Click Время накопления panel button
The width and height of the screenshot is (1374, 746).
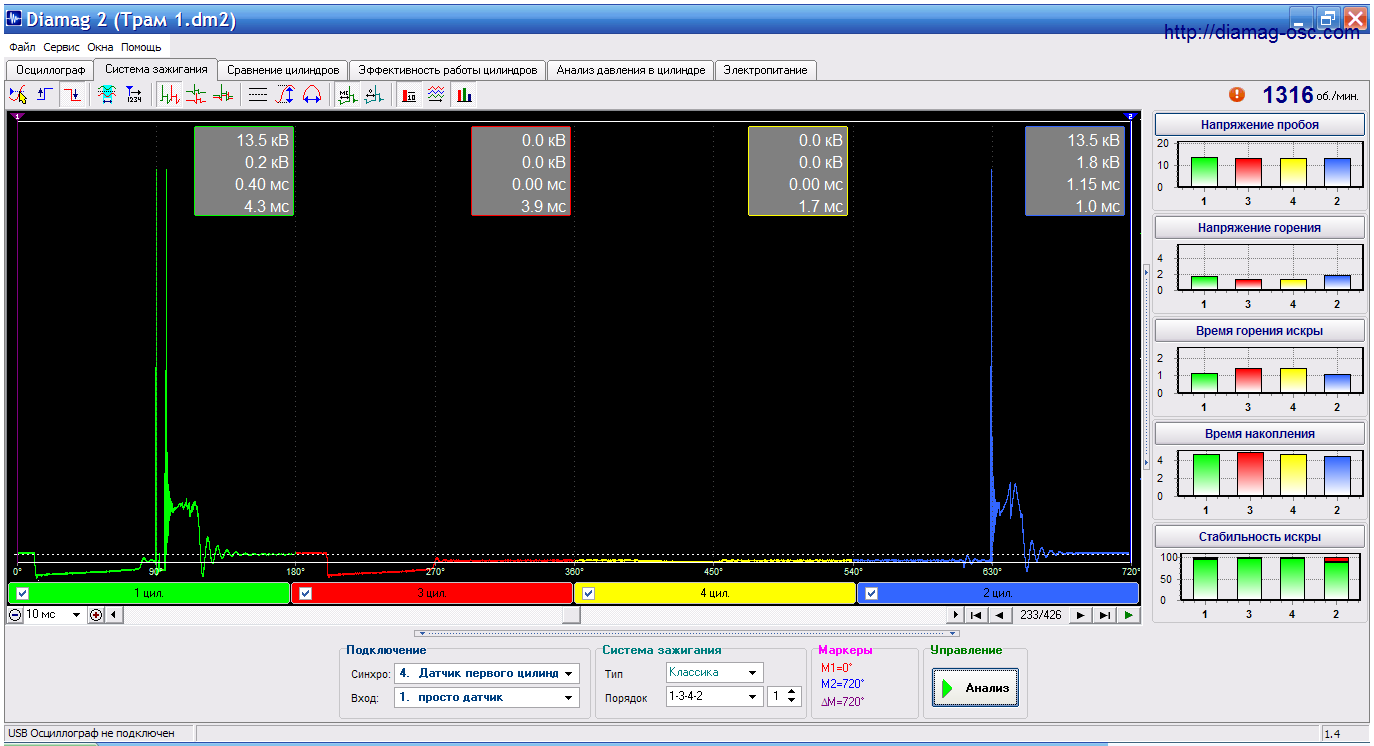[1260, 433]
